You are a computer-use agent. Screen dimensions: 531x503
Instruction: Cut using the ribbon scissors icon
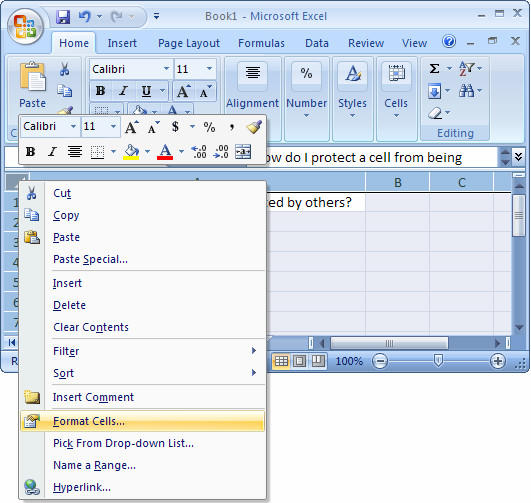pyautogui.click(x=64, y=69)
